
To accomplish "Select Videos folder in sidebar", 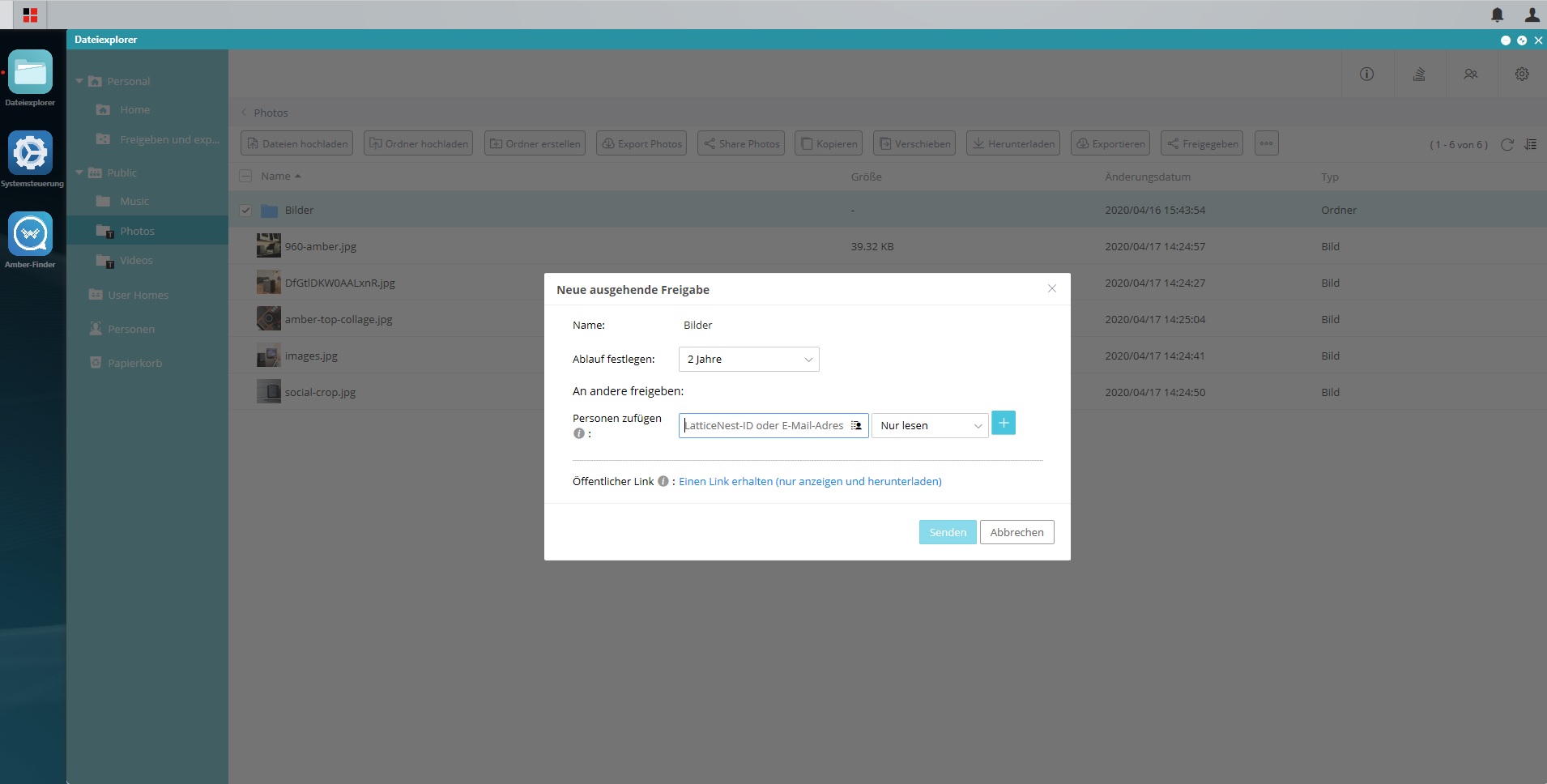I will [x=136, y=260].
